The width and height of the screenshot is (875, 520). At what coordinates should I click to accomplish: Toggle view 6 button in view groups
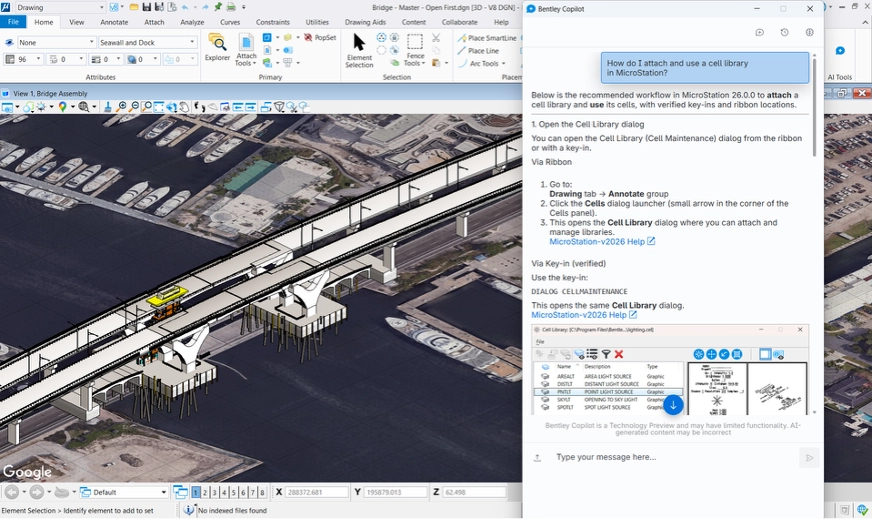coord(243,492)
